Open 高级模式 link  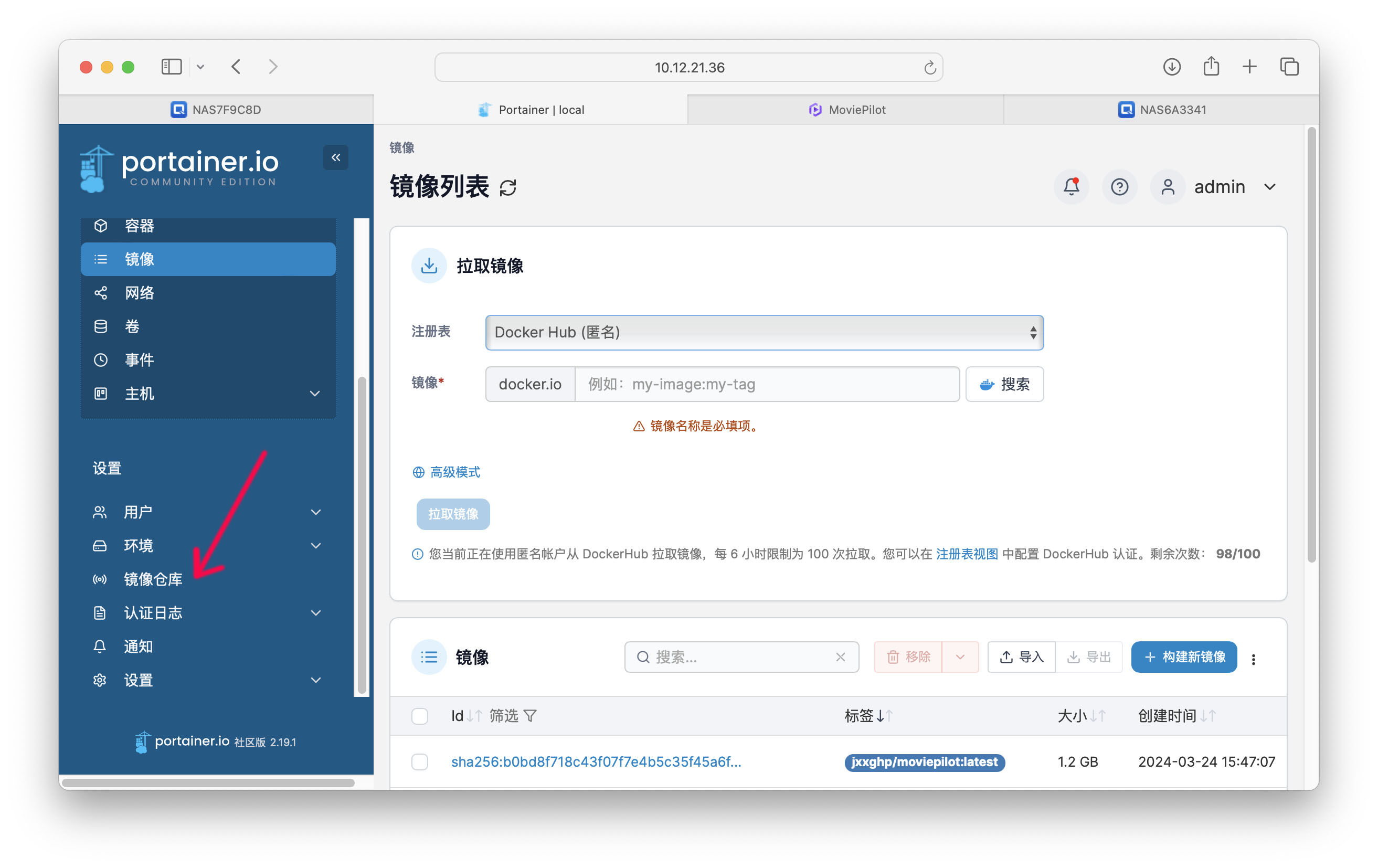447,472
